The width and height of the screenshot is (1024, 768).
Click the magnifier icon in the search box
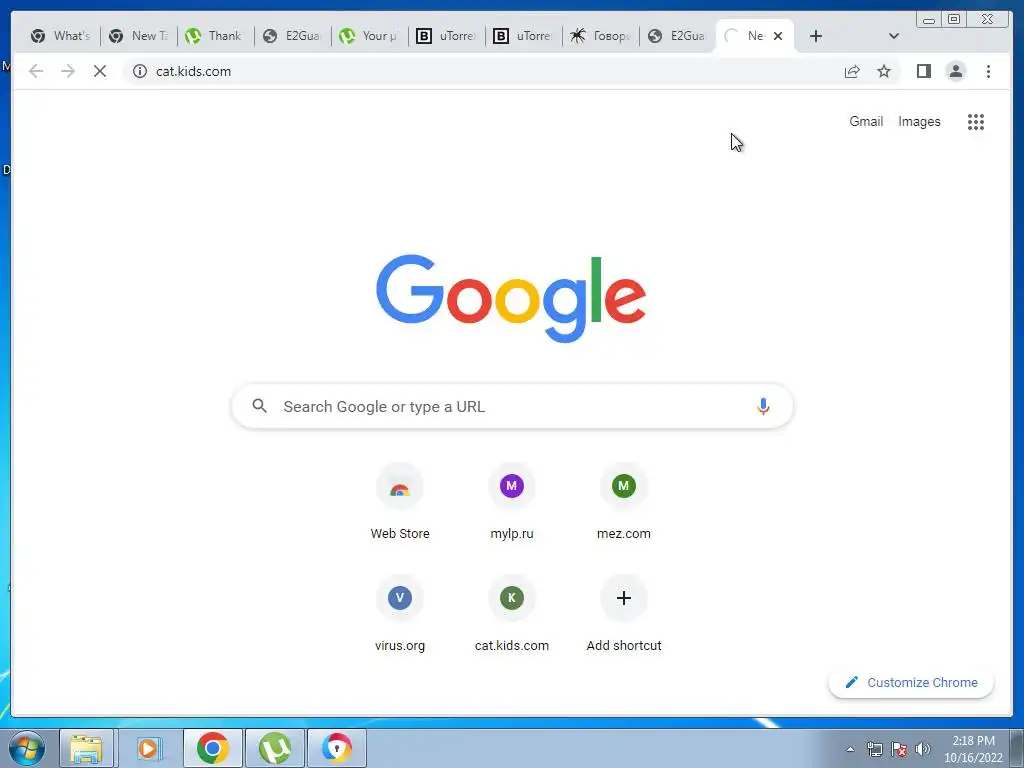[259, 406]
